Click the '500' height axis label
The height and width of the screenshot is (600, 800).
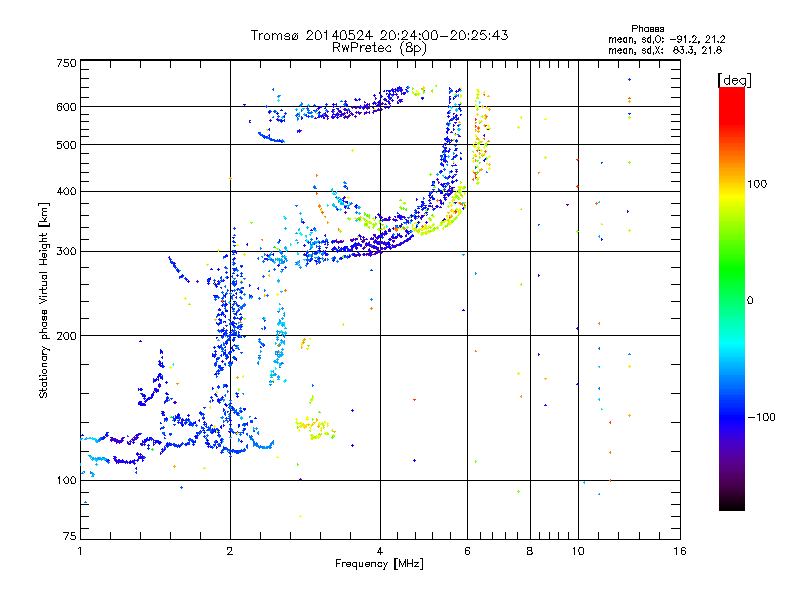(66, 145)
